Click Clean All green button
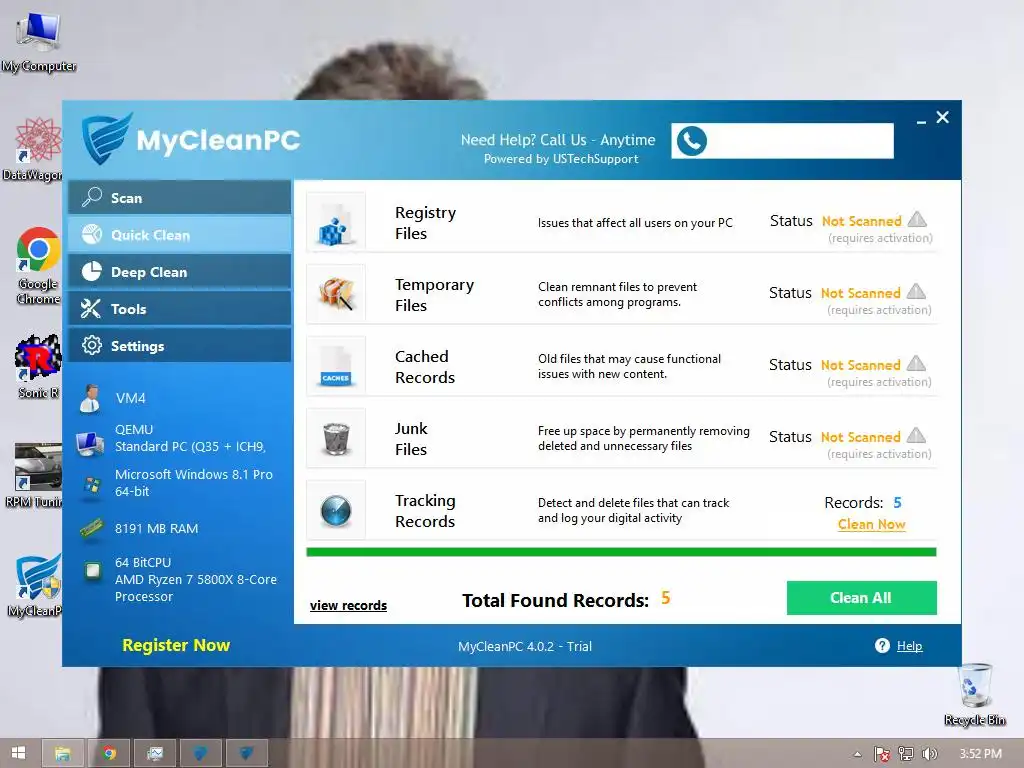This screenshot has width=1024, height=768. [861, 598]
